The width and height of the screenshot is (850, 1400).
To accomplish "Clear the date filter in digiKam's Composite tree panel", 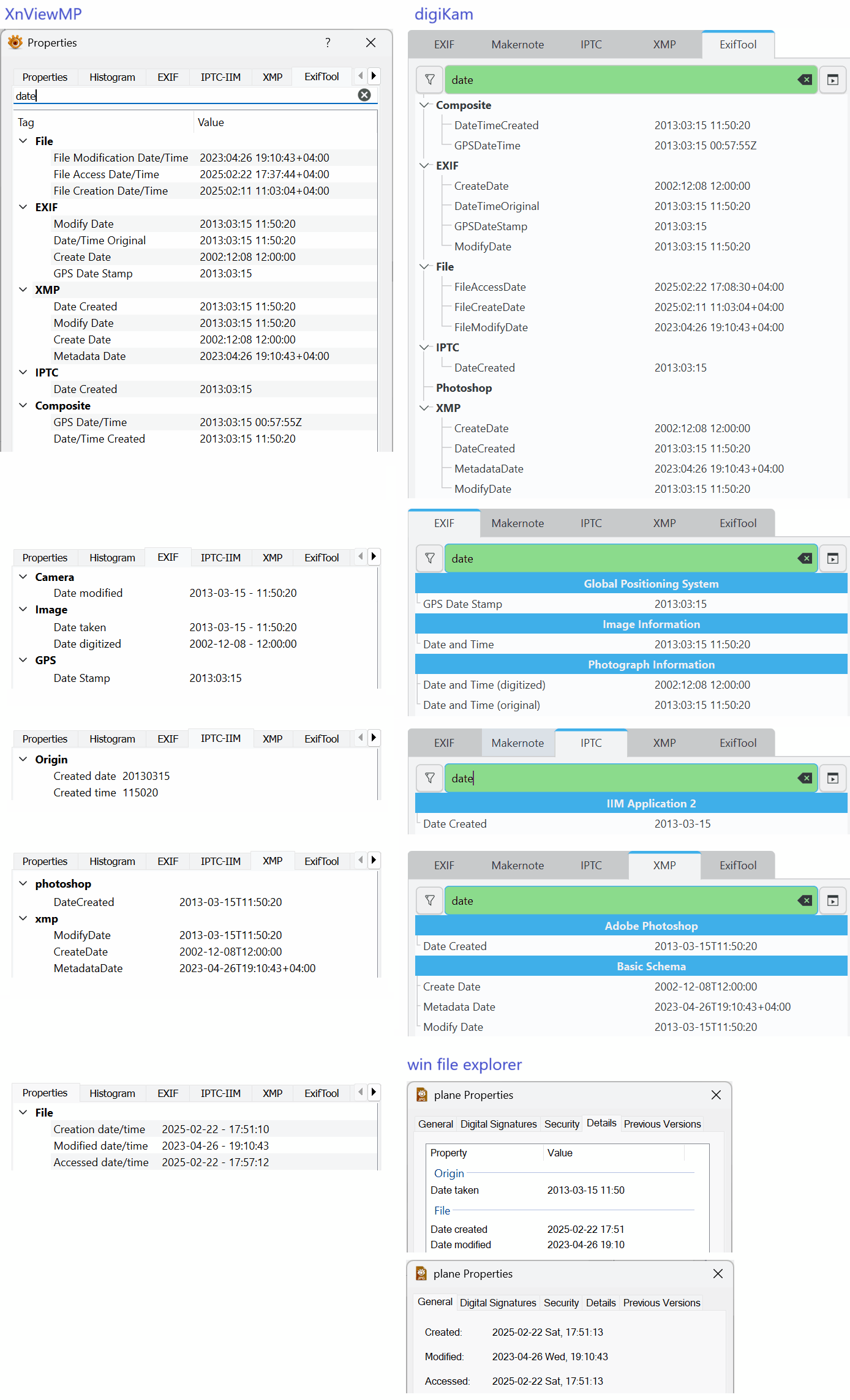I will point(805,80).
